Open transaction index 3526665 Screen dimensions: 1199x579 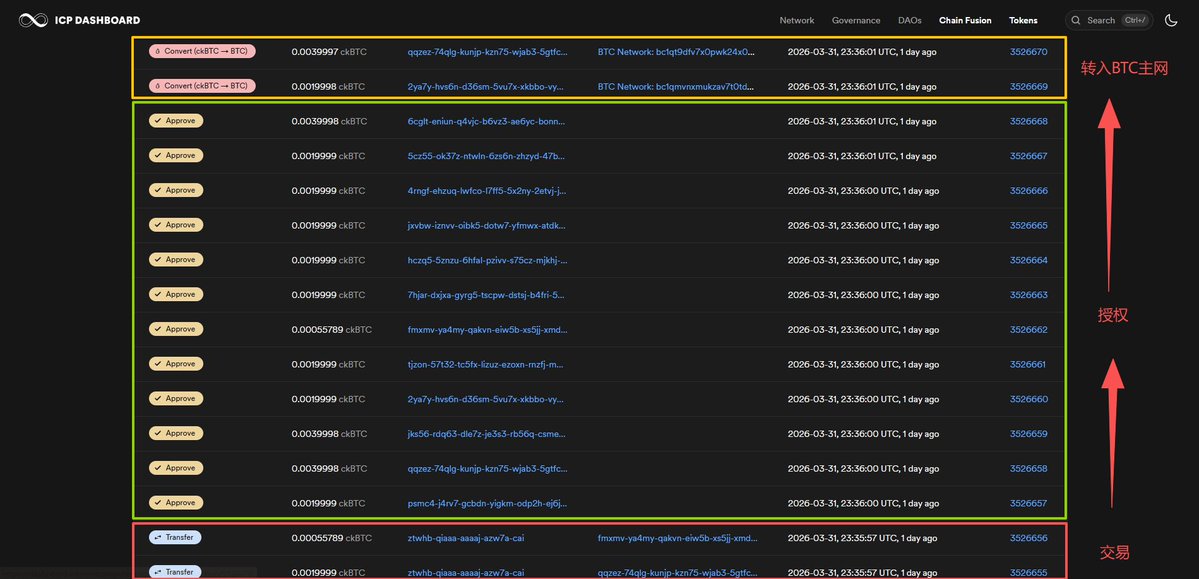click(1028, 226)
